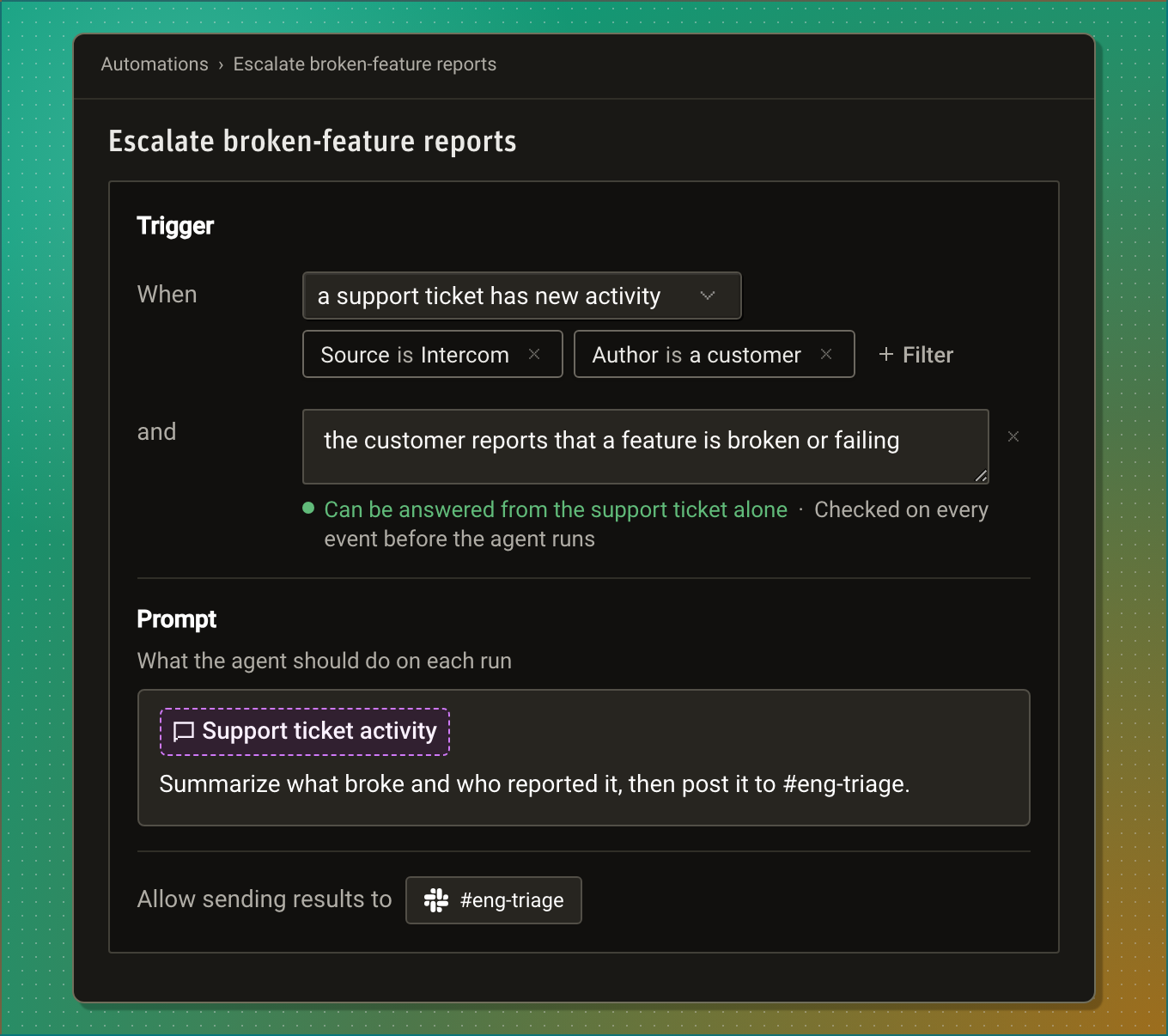Remove the Source is Intercom filter
Screen dimensions: 1168x1036
[534, 354]
